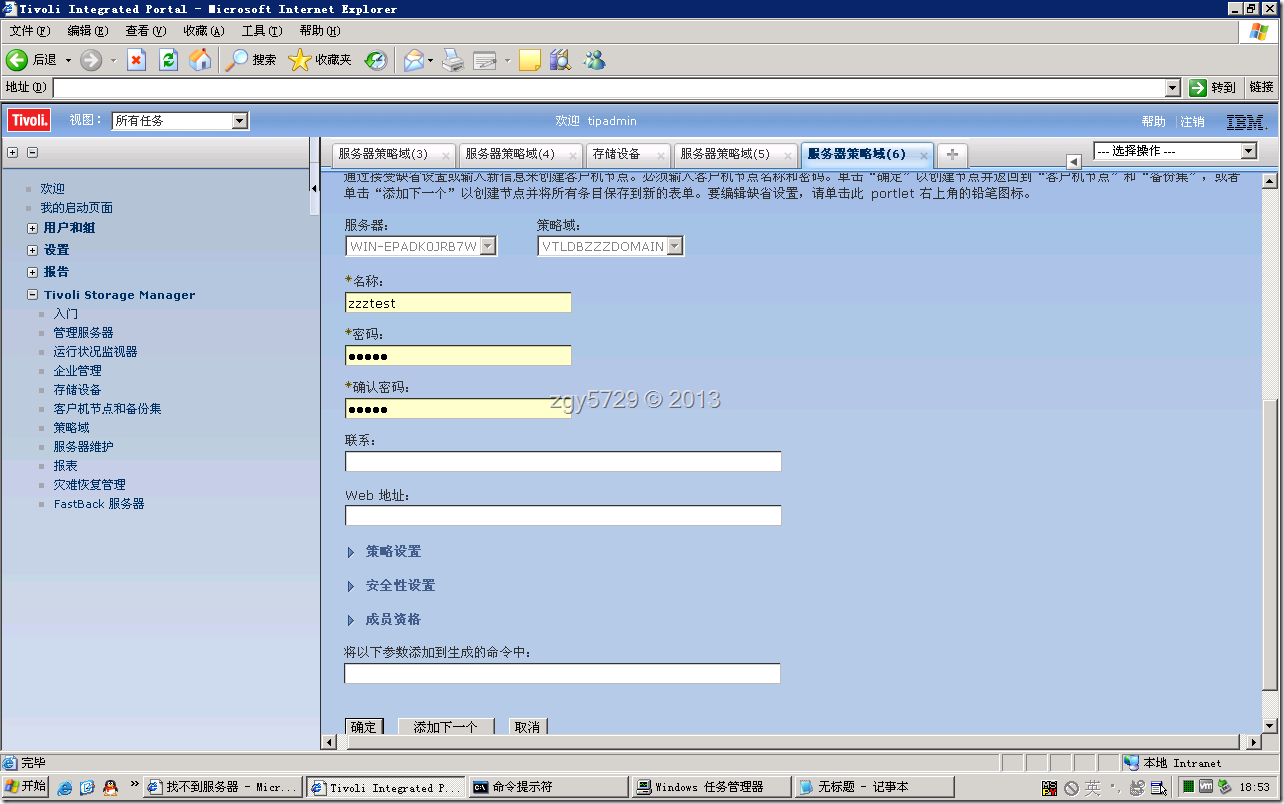Click the IE Back arrow button
Image resolution: width=1284 pixels, height=804 pixels.
coord(17,60)
